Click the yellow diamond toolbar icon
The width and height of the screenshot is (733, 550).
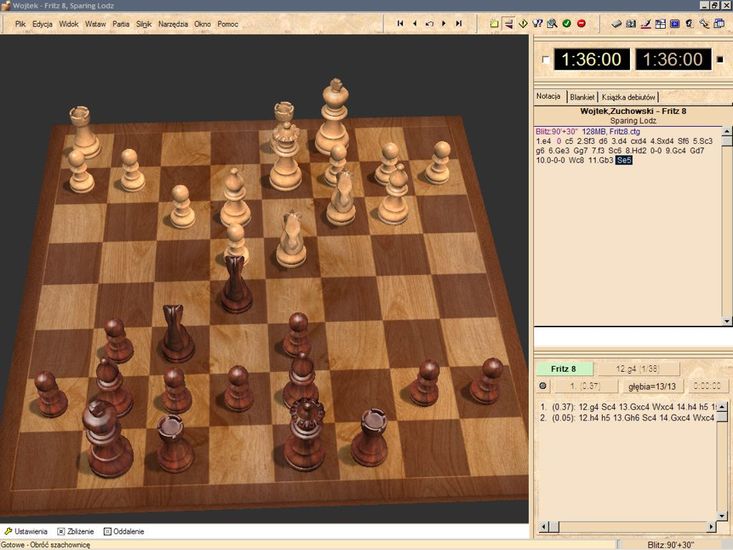pyautogui.click(x=523, y=22)
